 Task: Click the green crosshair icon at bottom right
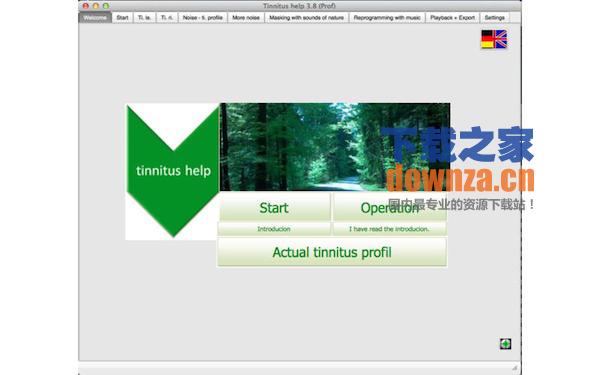coord(505,344)
